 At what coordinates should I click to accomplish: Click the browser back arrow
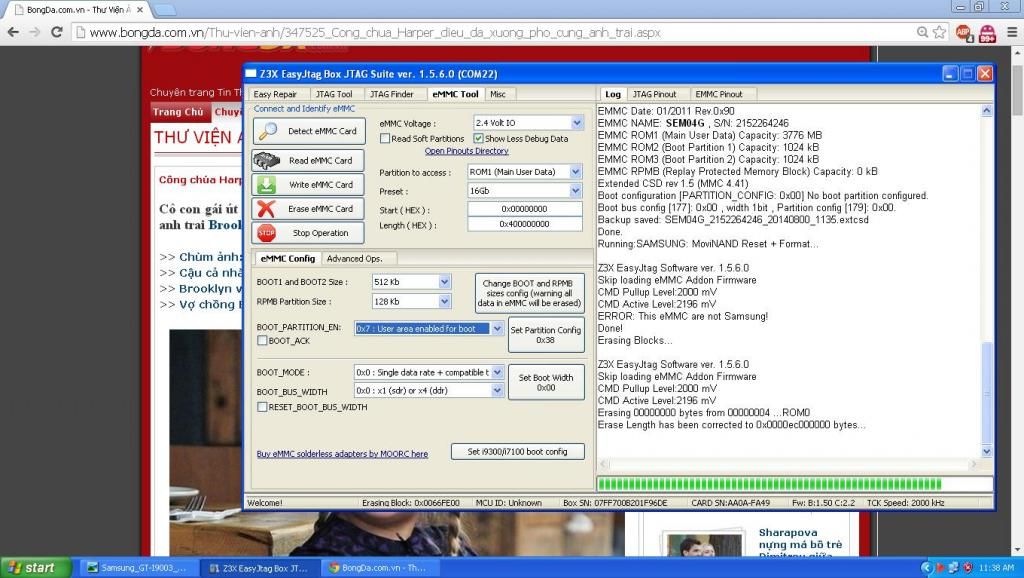point(12,32)
